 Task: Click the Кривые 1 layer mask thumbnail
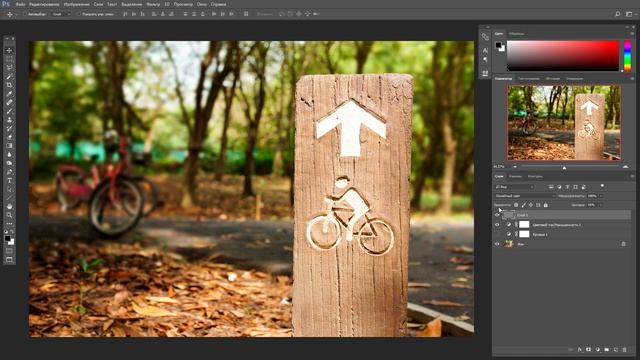click(x=524, y=234)
